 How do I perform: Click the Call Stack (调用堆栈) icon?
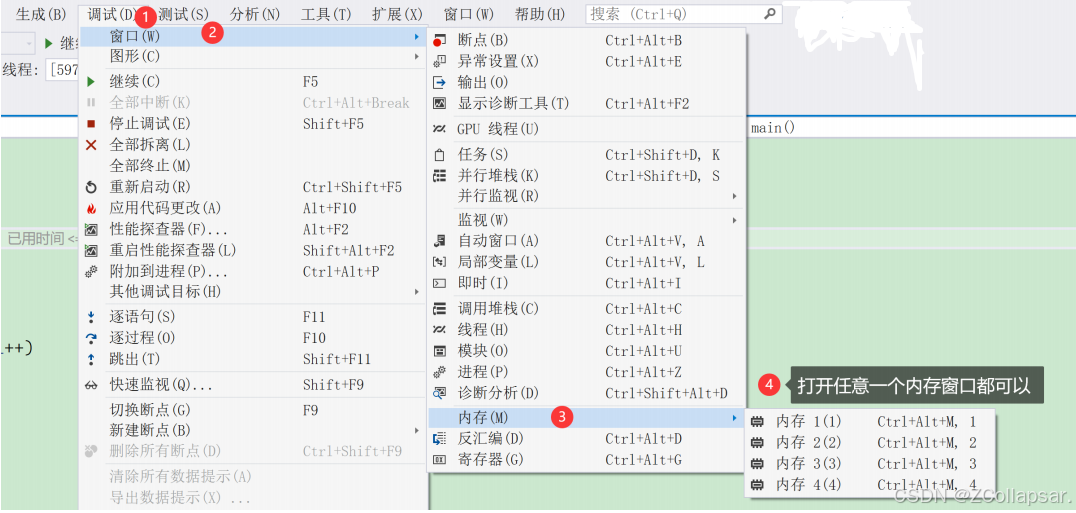pos(440,309)
